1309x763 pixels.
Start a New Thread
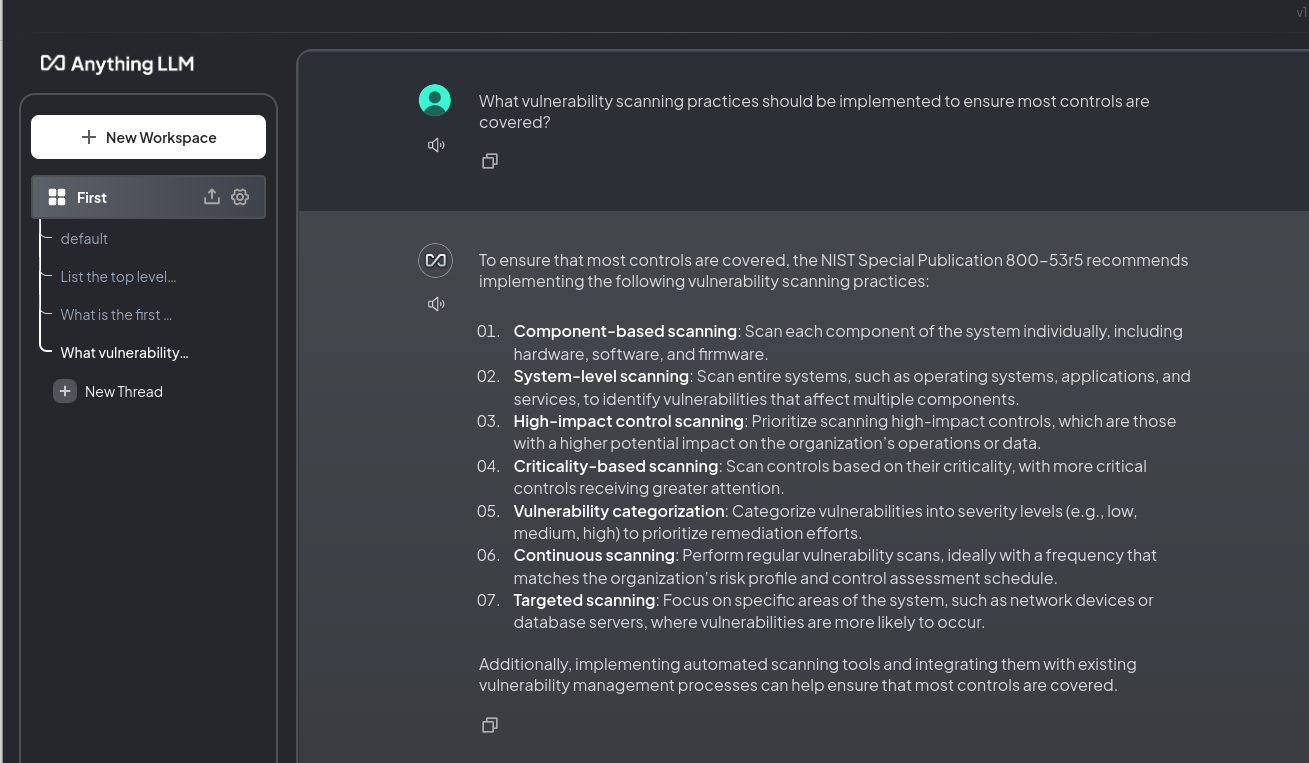coord(123,392)
